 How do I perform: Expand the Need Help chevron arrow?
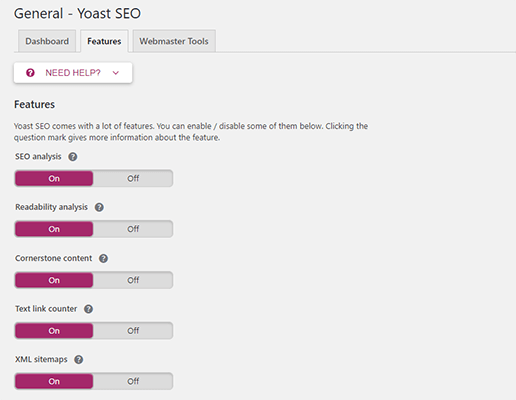pos(116,73)
